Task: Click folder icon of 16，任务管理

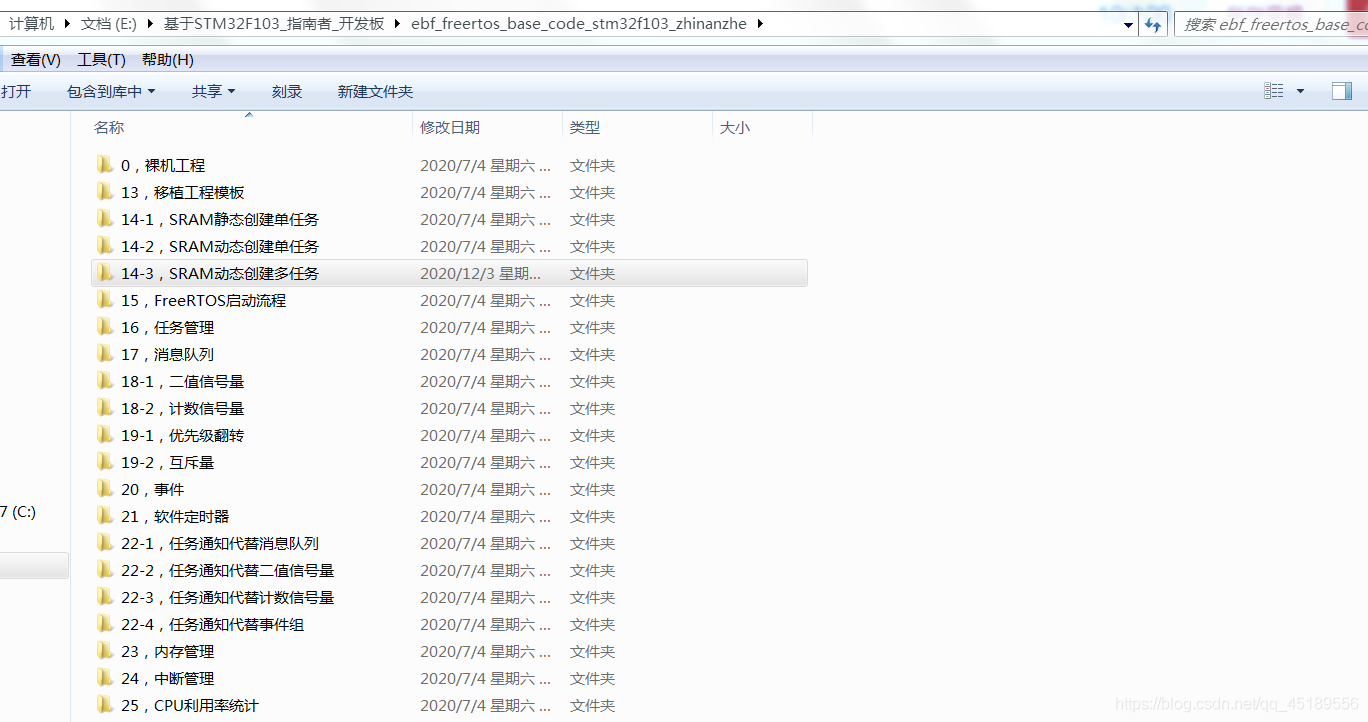Action: [x=105, y=327]
